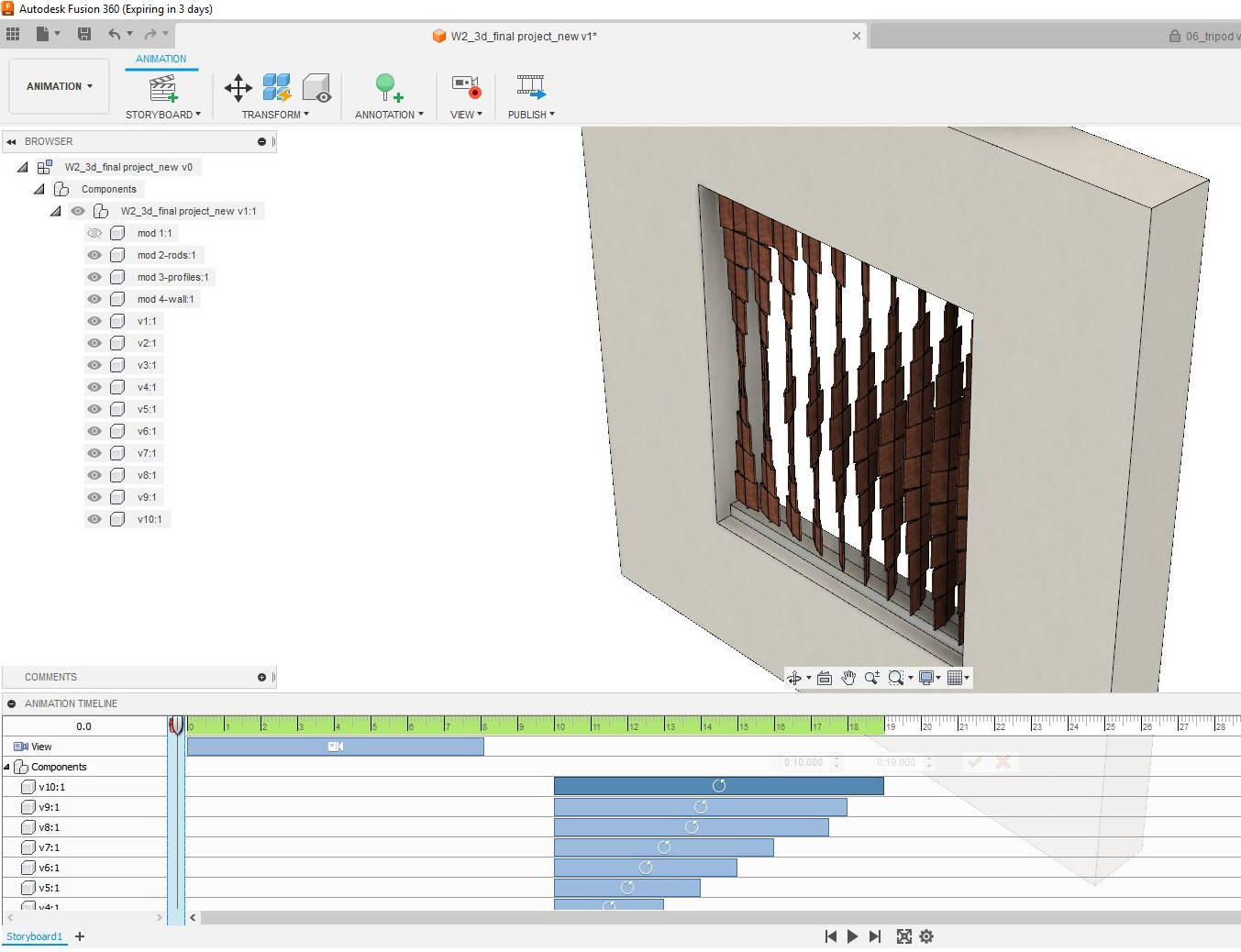
Task: Click the horizontal timeline scrollbar
Action: (x=720, y=917)
